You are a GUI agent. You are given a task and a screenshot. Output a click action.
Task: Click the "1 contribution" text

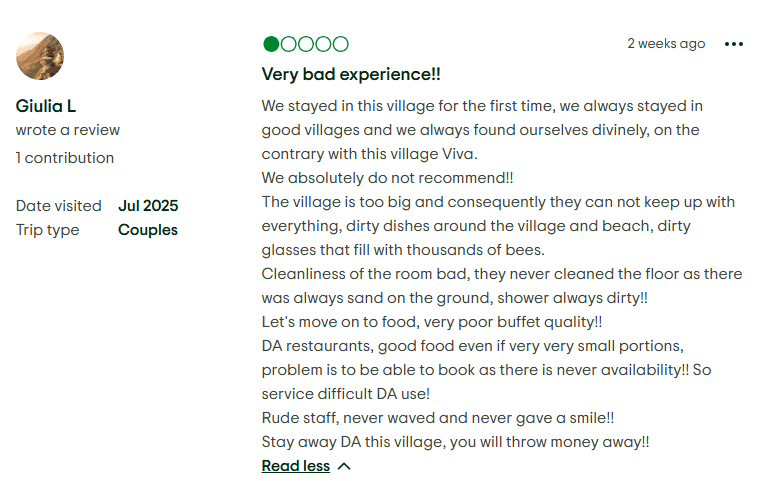[65, 158]
